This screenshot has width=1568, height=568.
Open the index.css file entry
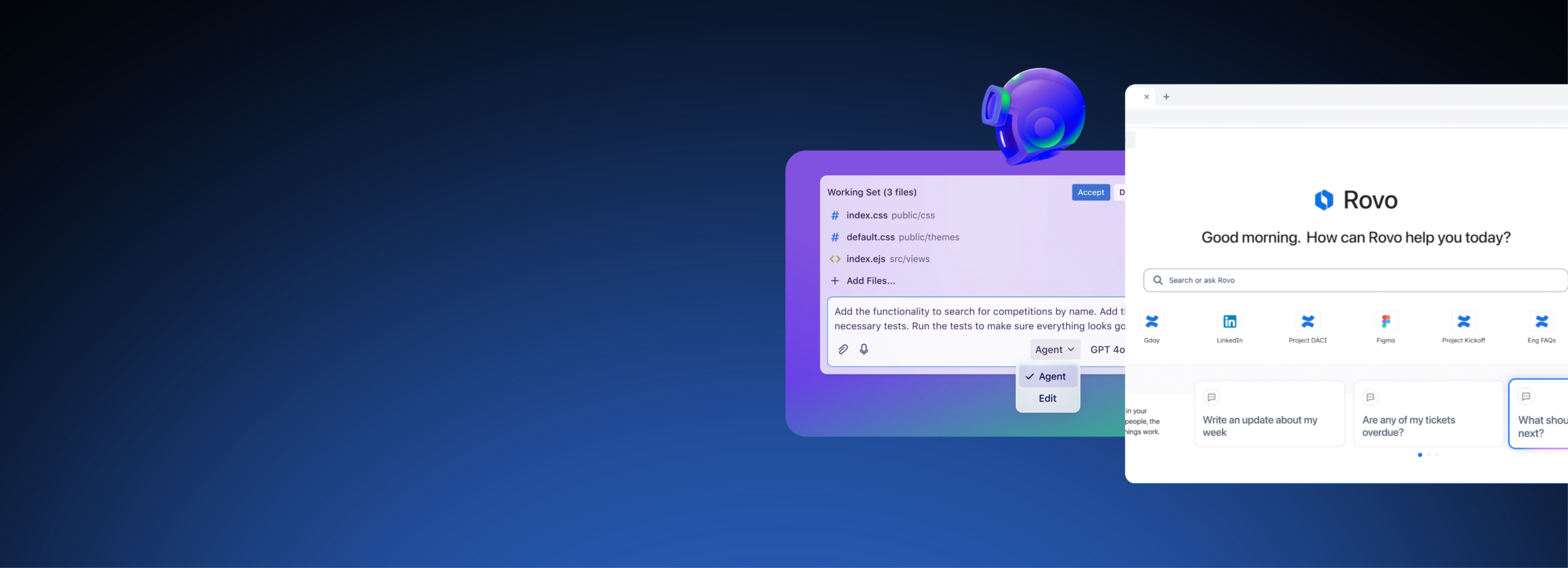pos(890,216)
